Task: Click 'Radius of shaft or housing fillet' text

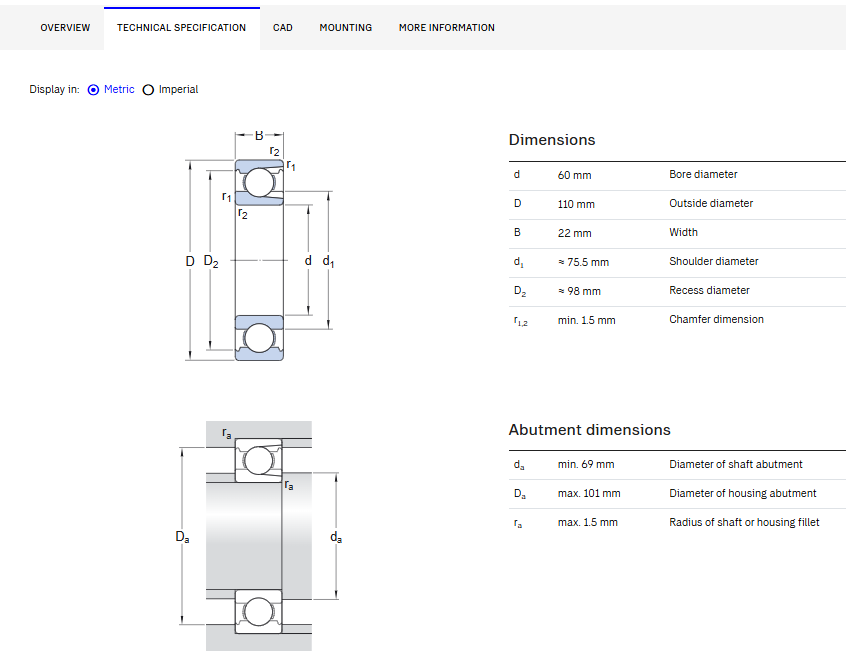Action: [x=744, y=523]
